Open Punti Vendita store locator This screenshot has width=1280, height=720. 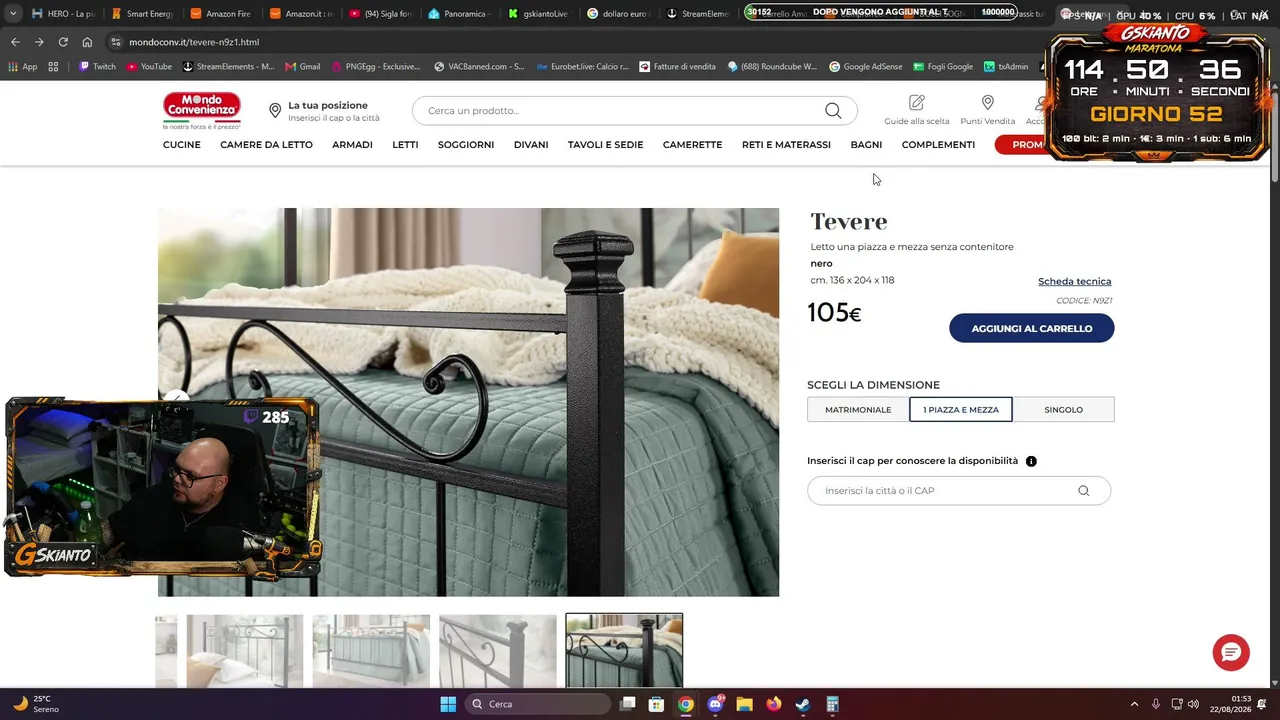coord(987,110)
